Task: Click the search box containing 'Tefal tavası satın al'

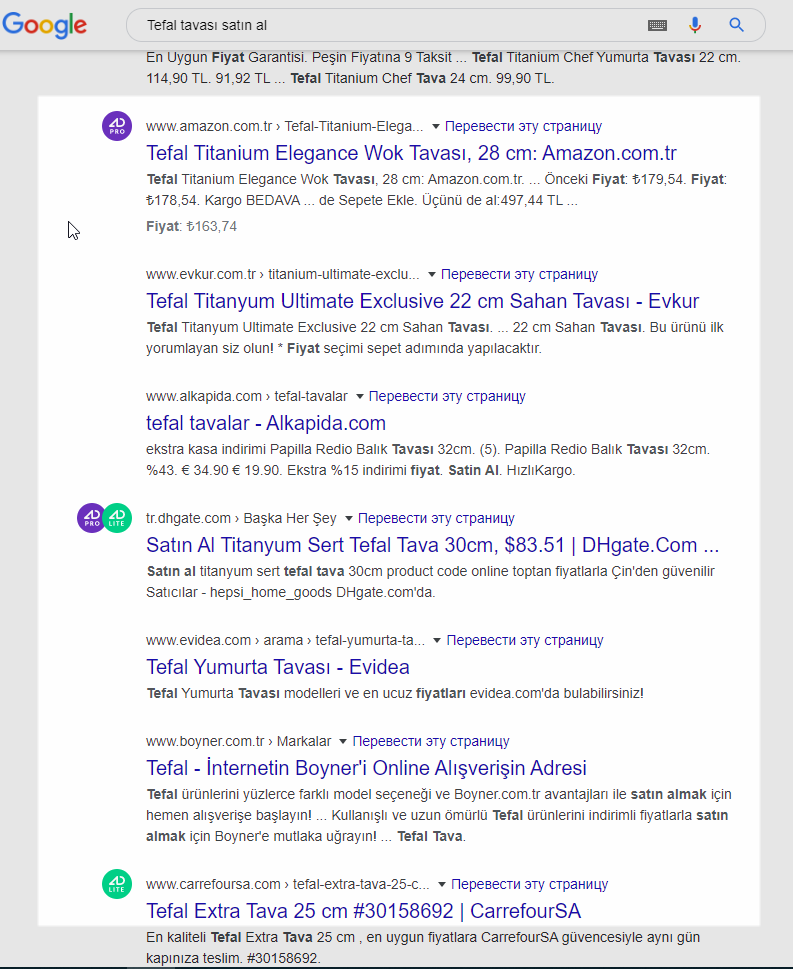Action: [x=390, y=25]
